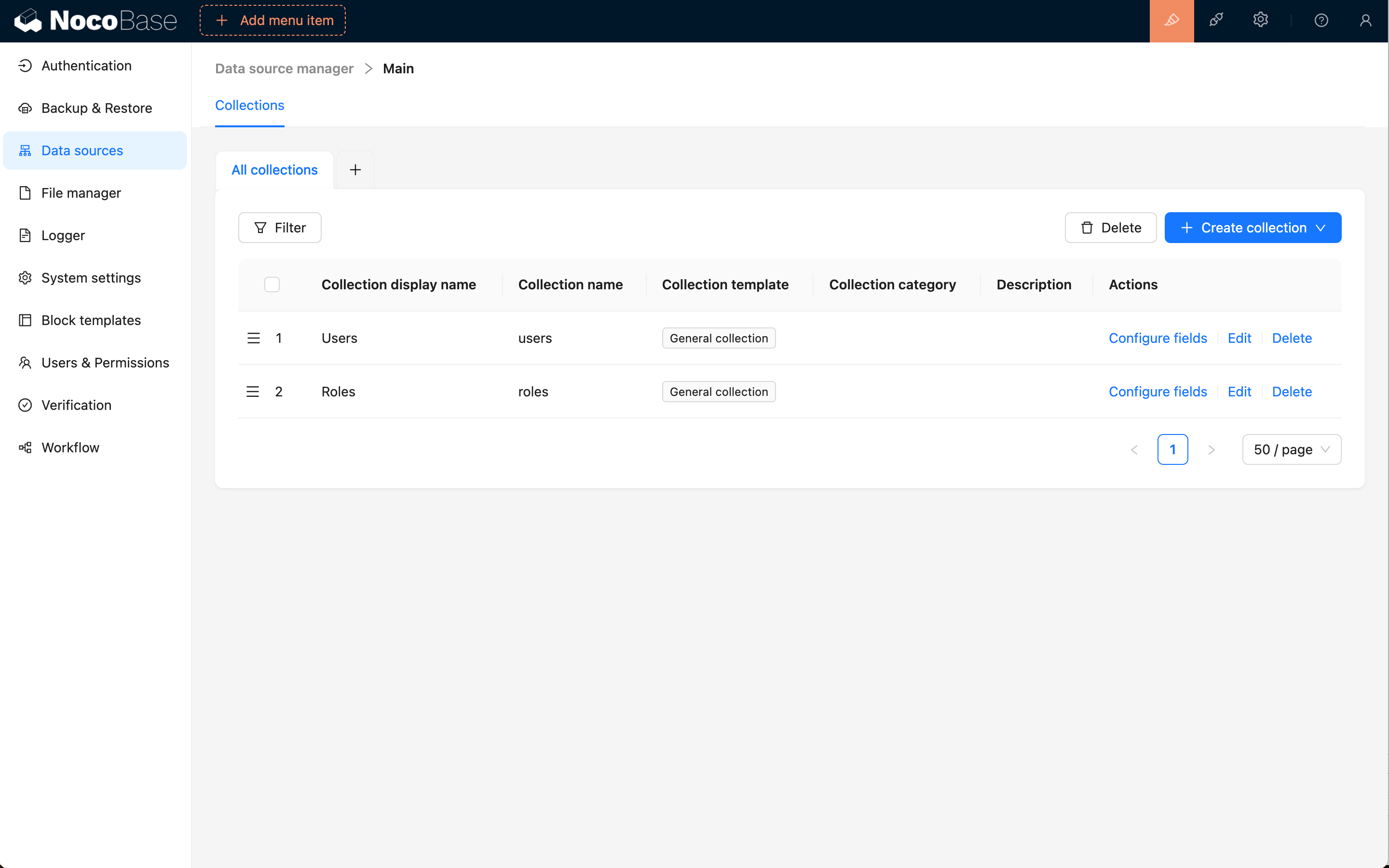Viewport: 1389px width, 868px height.
Task: Open the 50 / page size dropdown
Action: (1291, 449)
